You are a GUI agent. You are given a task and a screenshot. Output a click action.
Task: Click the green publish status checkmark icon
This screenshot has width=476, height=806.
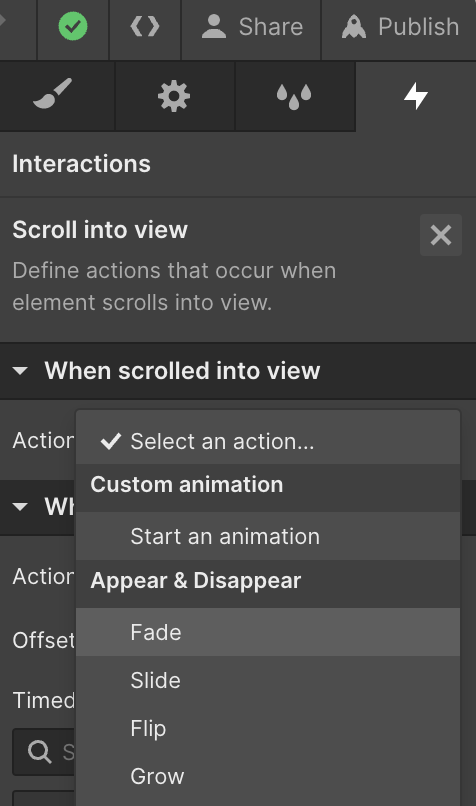[x=73, y=26]
